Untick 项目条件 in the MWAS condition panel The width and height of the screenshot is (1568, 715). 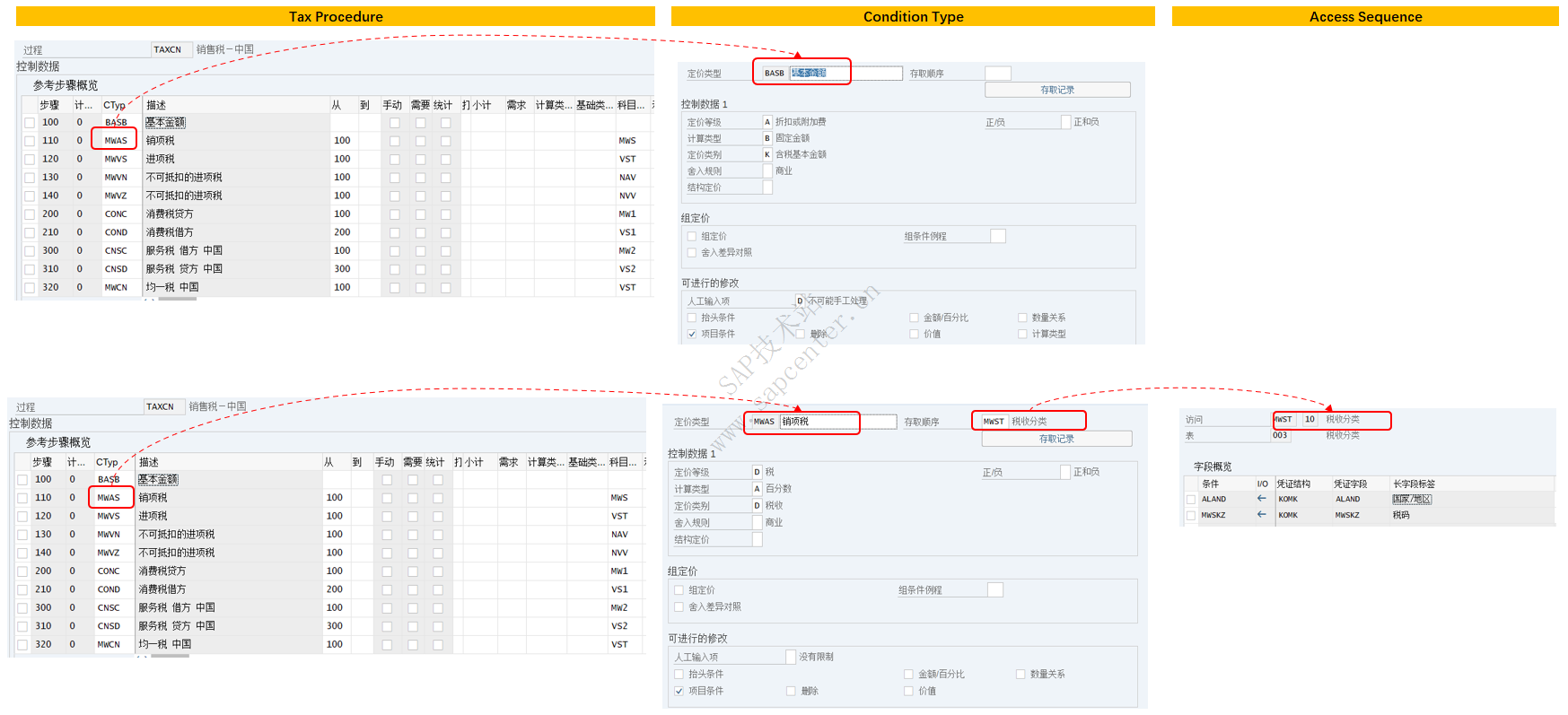(679, 691)
